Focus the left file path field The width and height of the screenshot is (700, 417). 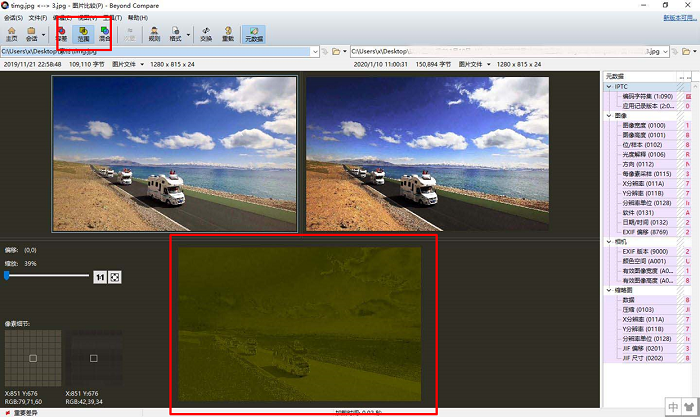(155, 51)
